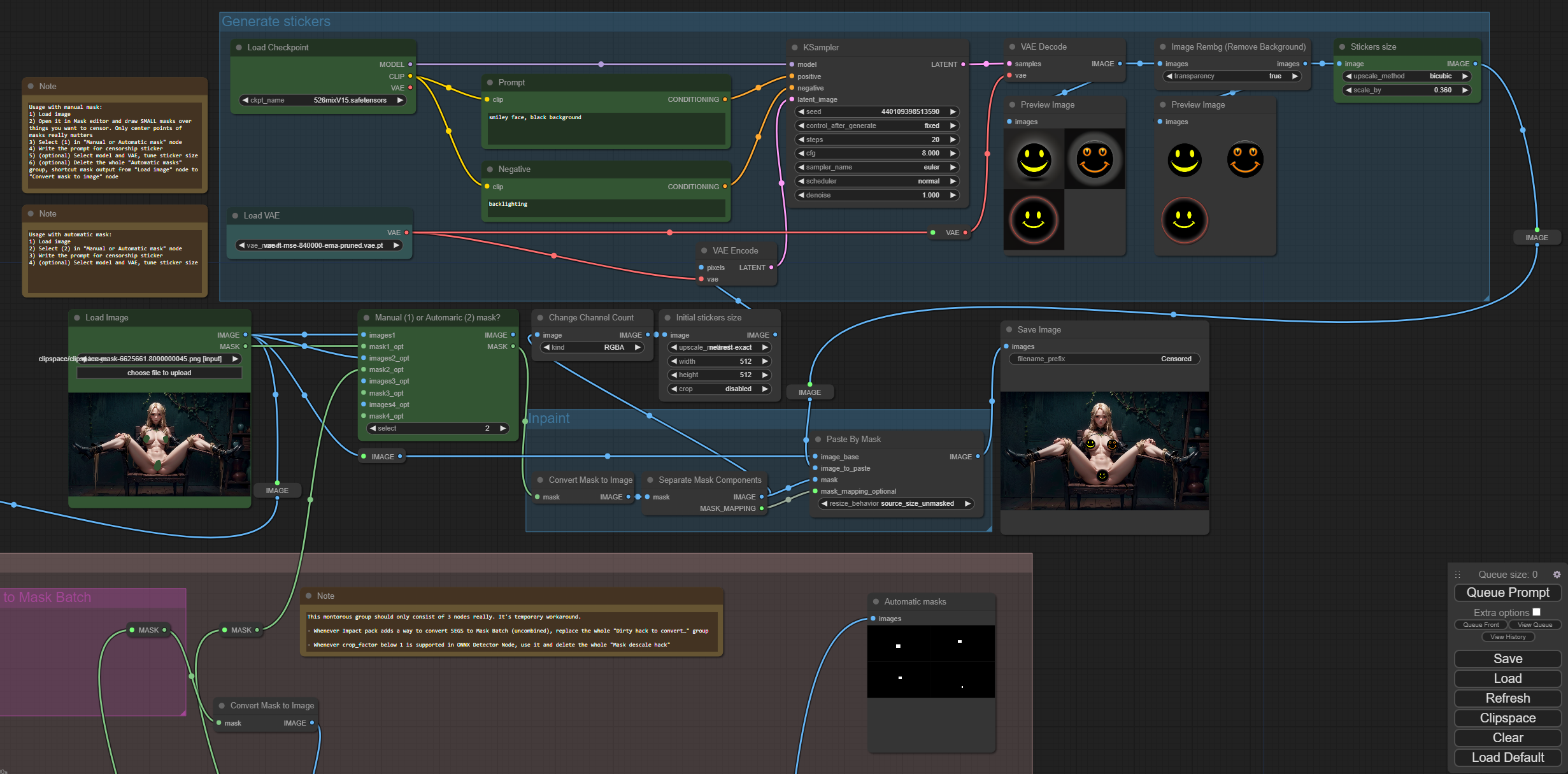Toggle the crop disabled setting
The image size is (1568, 774).
719,389
